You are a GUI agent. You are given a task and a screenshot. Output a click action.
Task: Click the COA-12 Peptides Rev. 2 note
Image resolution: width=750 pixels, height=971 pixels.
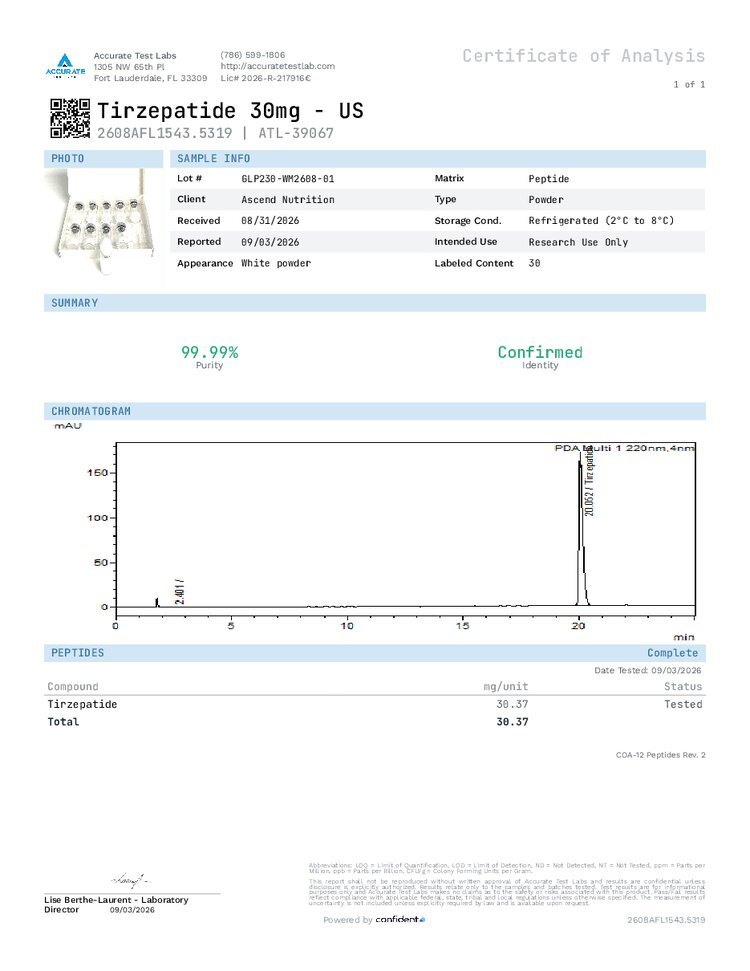[x=660, y=755]
